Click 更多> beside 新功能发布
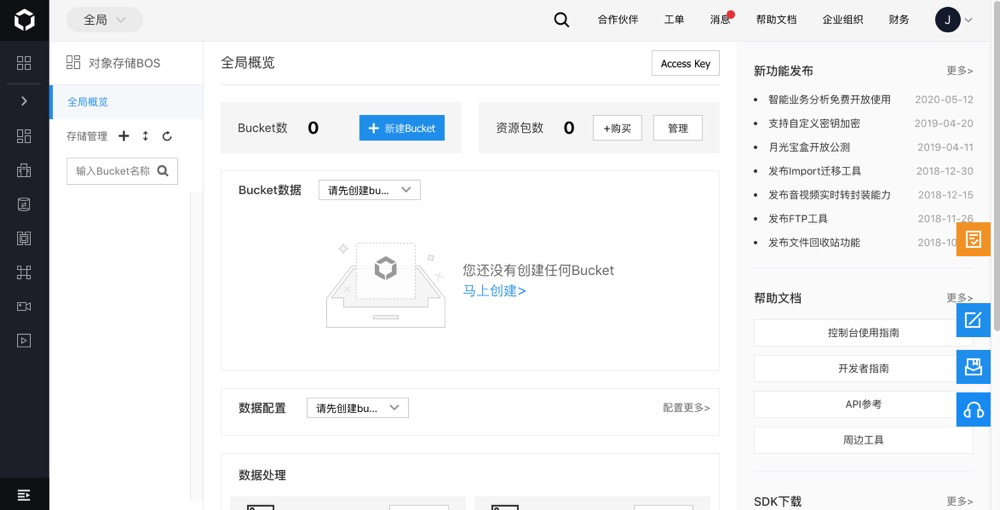This screenshot has width=1000, height=510. pyautogui.click(x=960, y=71)
